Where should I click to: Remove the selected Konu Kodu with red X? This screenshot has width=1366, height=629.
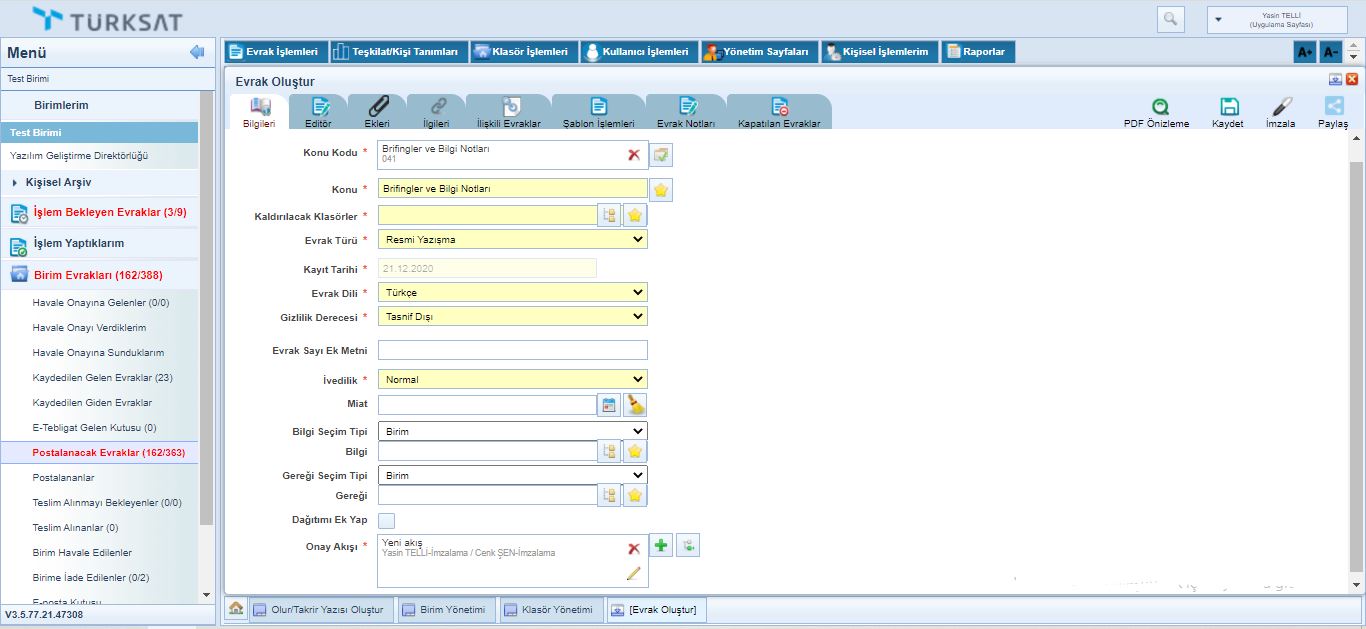(633, 155)
